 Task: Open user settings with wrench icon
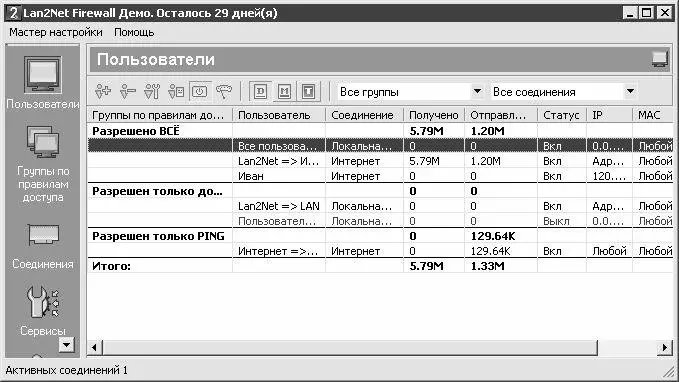pyautogui.click(x=152, y=91)
